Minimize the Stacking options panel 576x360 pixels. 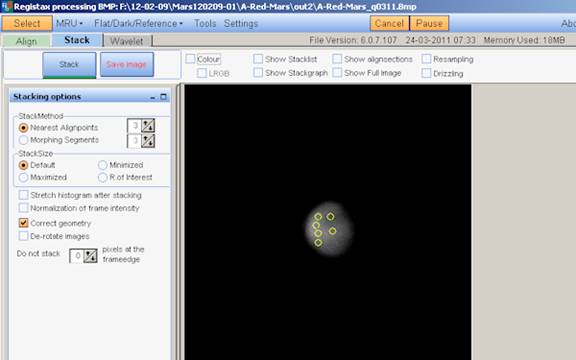tap(152, 97)
